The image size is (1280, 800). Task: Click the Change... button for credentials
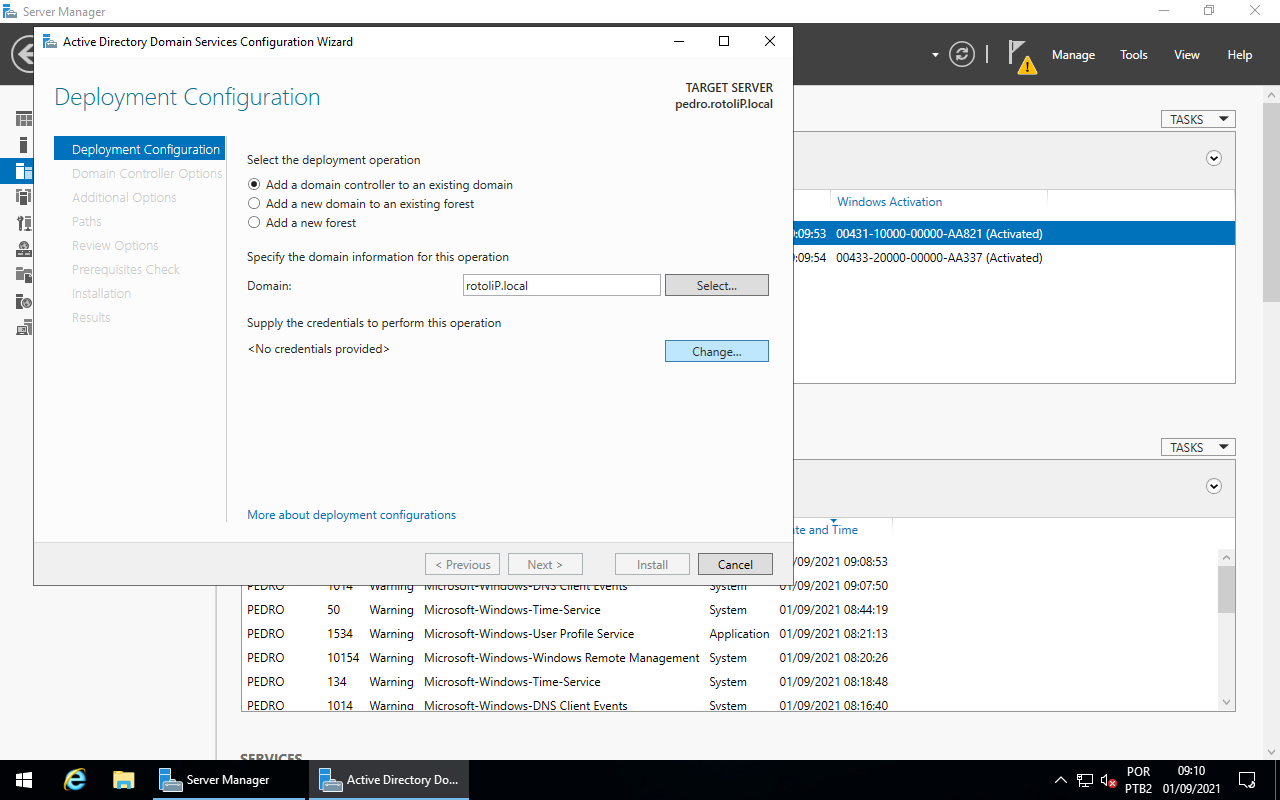click(716, 351)
